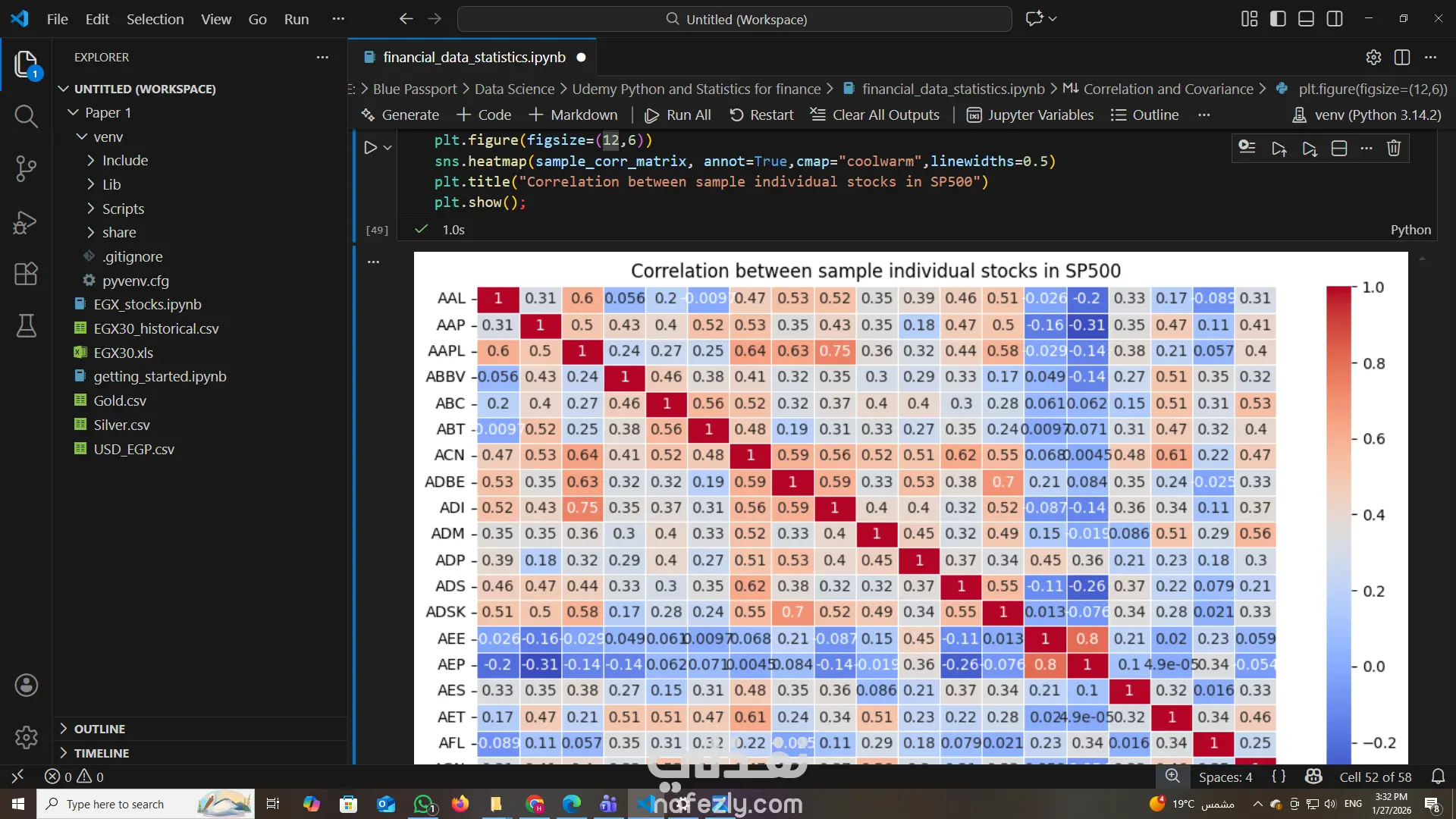
Task: Toggle the primary side bar
Action: 1278,19
